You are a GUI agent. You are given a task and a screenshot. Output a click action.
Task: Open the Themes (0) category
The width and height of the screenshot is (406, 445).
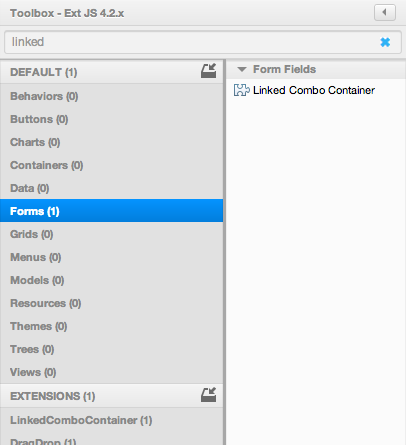pos(111,326)
